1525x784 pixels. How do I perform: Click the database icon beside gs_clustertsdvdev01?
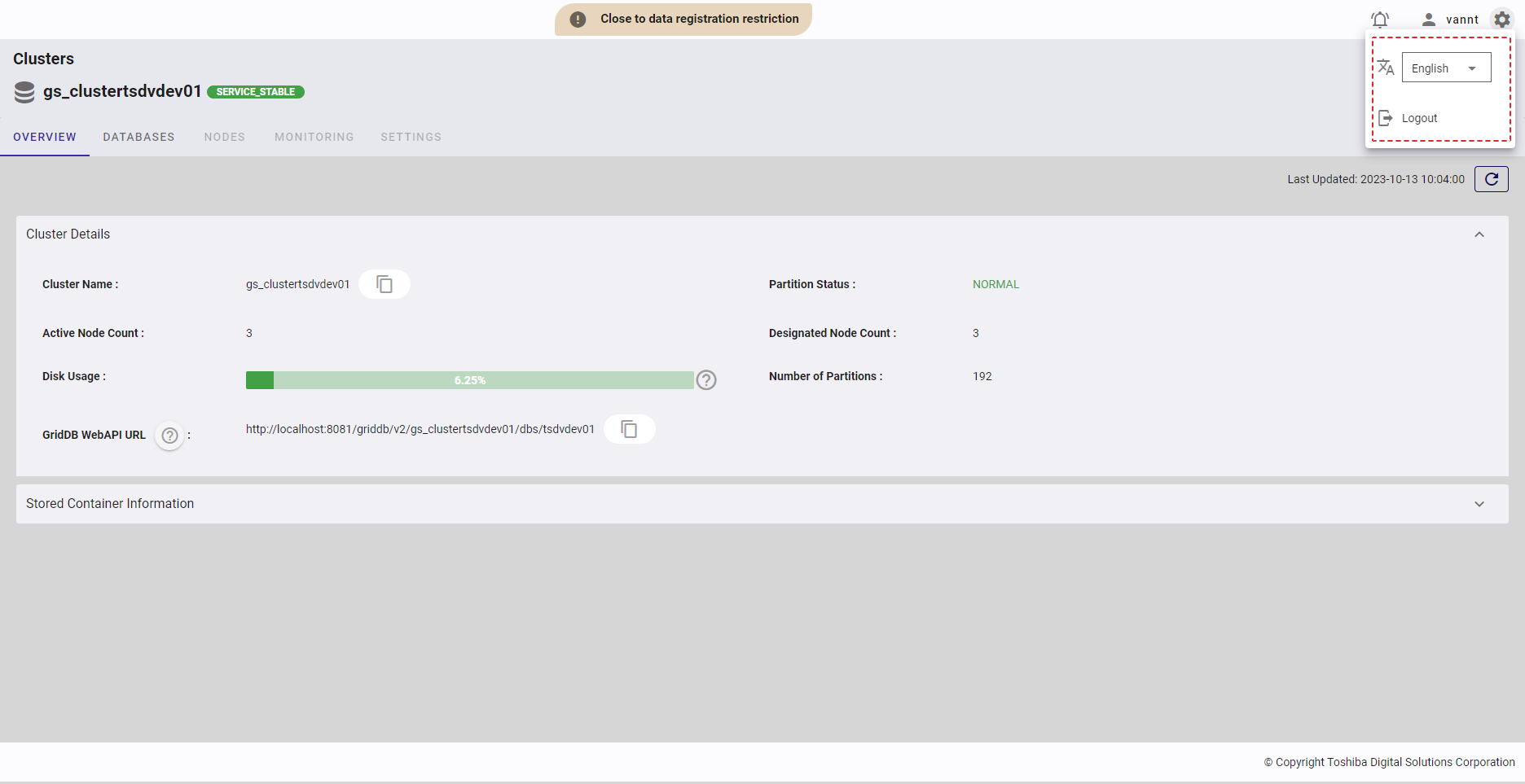23,91
